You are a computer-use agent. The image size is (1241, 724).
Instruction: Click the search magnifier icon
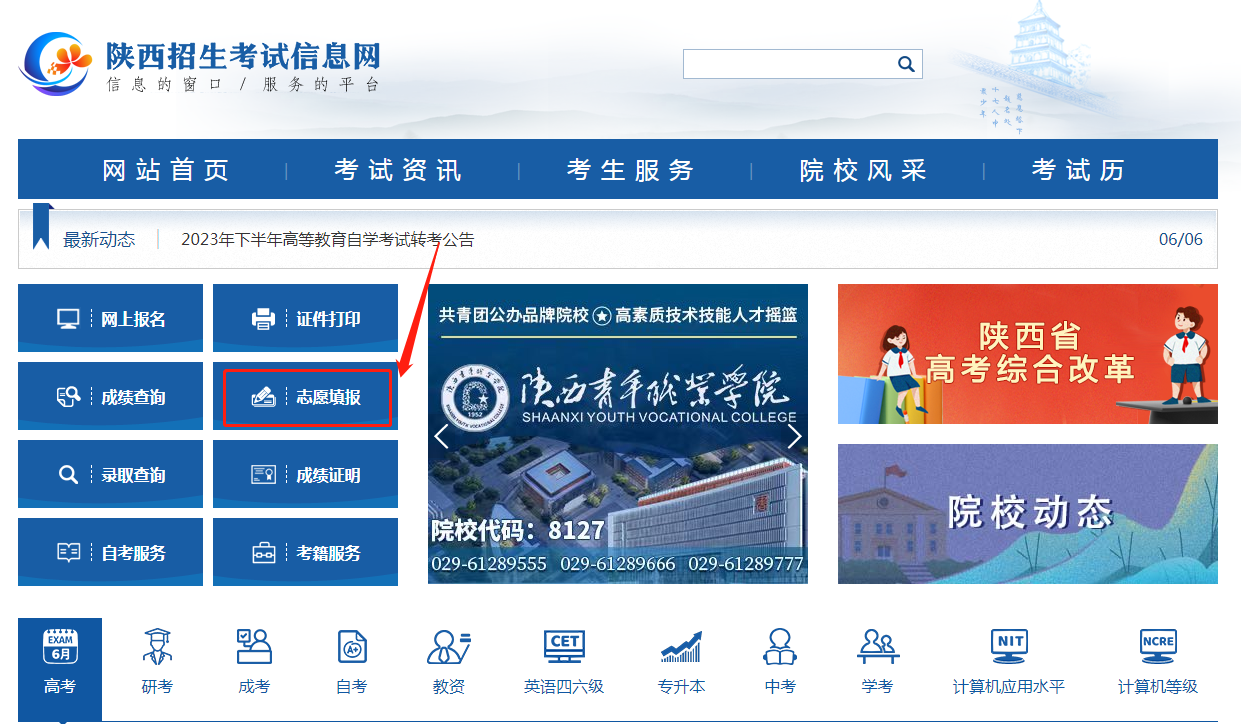pyautogui.click(x=906, y=64)
